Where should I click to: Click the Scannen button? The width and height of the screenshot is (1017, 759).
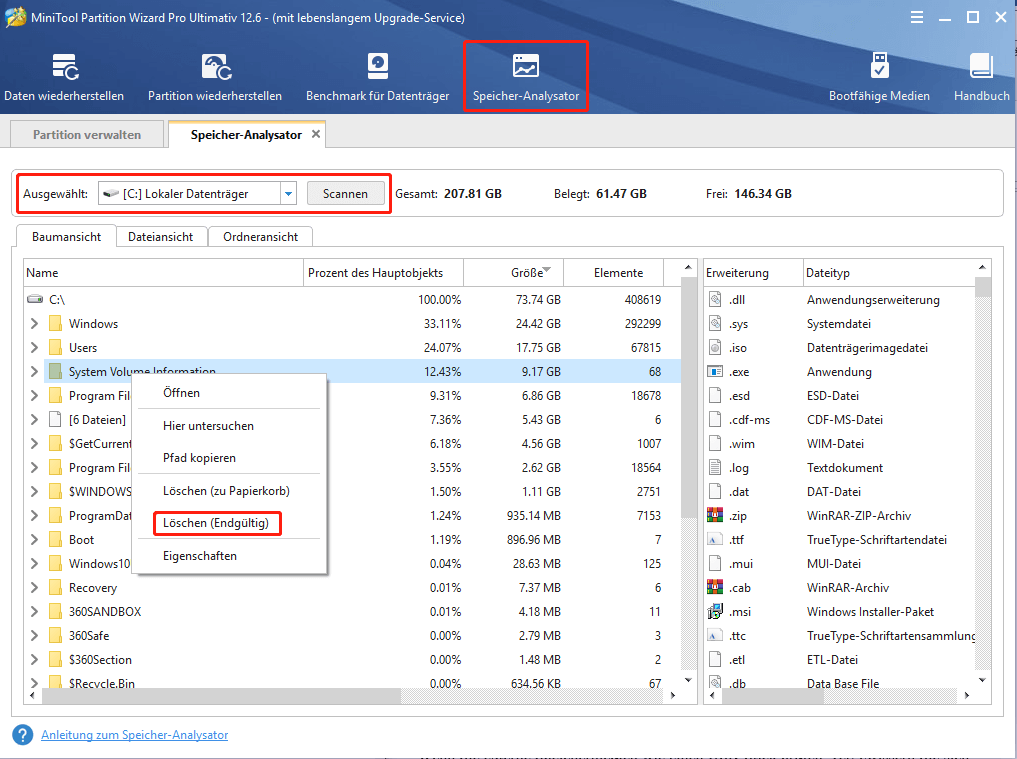coord(345,193)
